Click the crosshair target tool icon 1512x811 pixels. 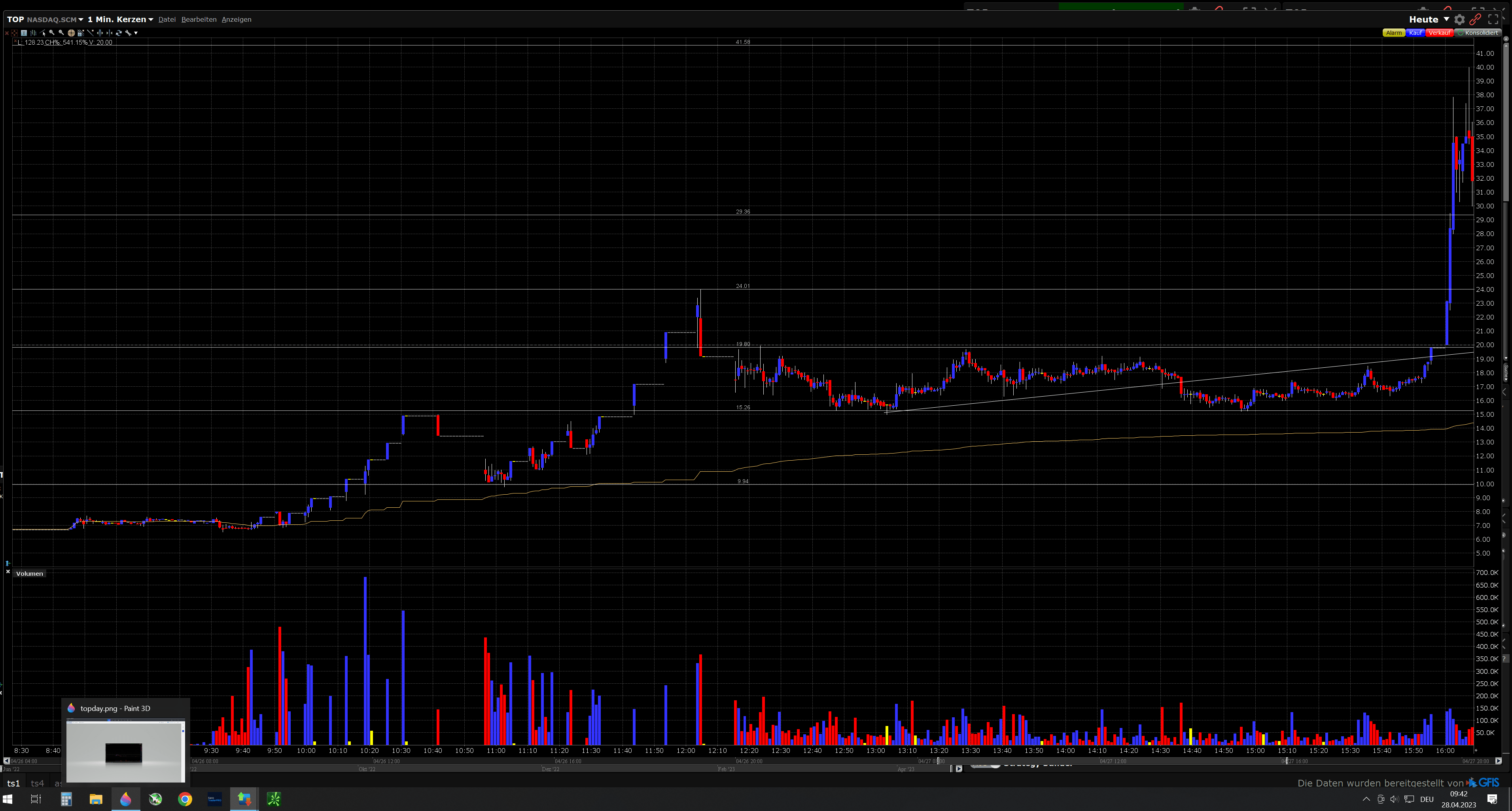point(72,33)
